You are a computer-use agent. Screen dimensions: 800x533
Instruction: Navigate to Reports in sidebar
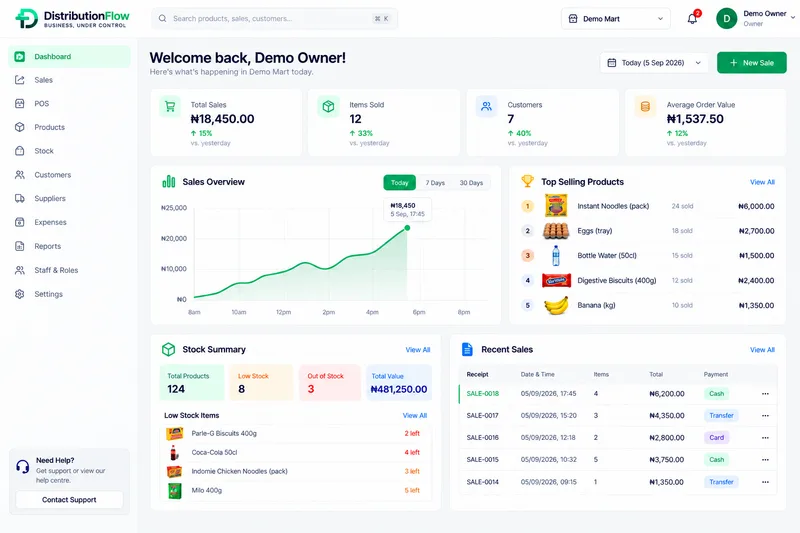click(x=69, y=246)
